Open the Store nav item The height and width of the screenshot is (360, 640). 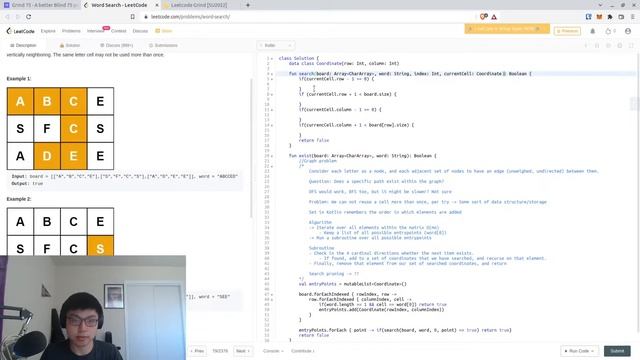[x=164, y=31]
